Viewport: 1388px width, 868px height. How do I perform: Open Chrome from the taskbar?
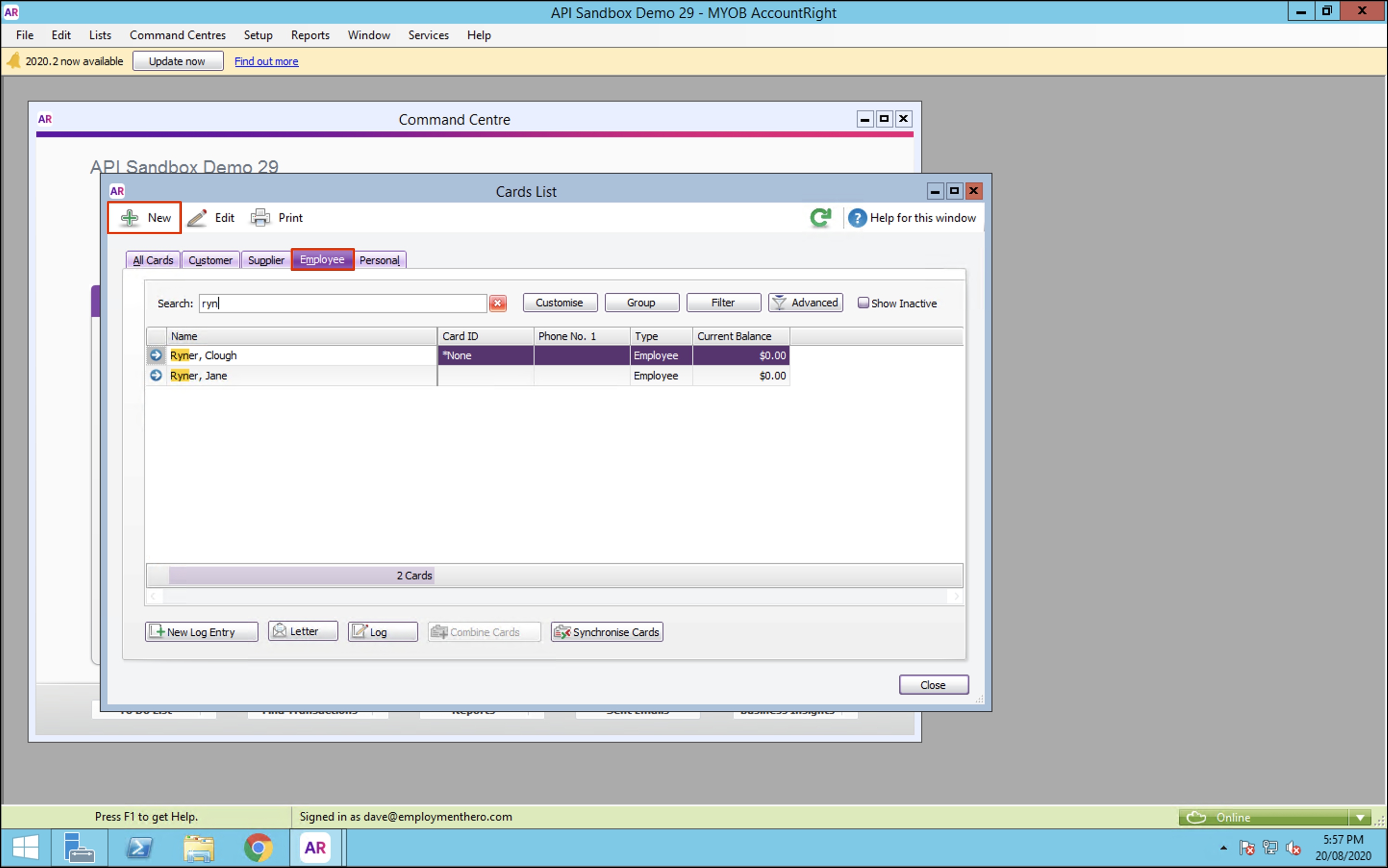coord(258,847)
